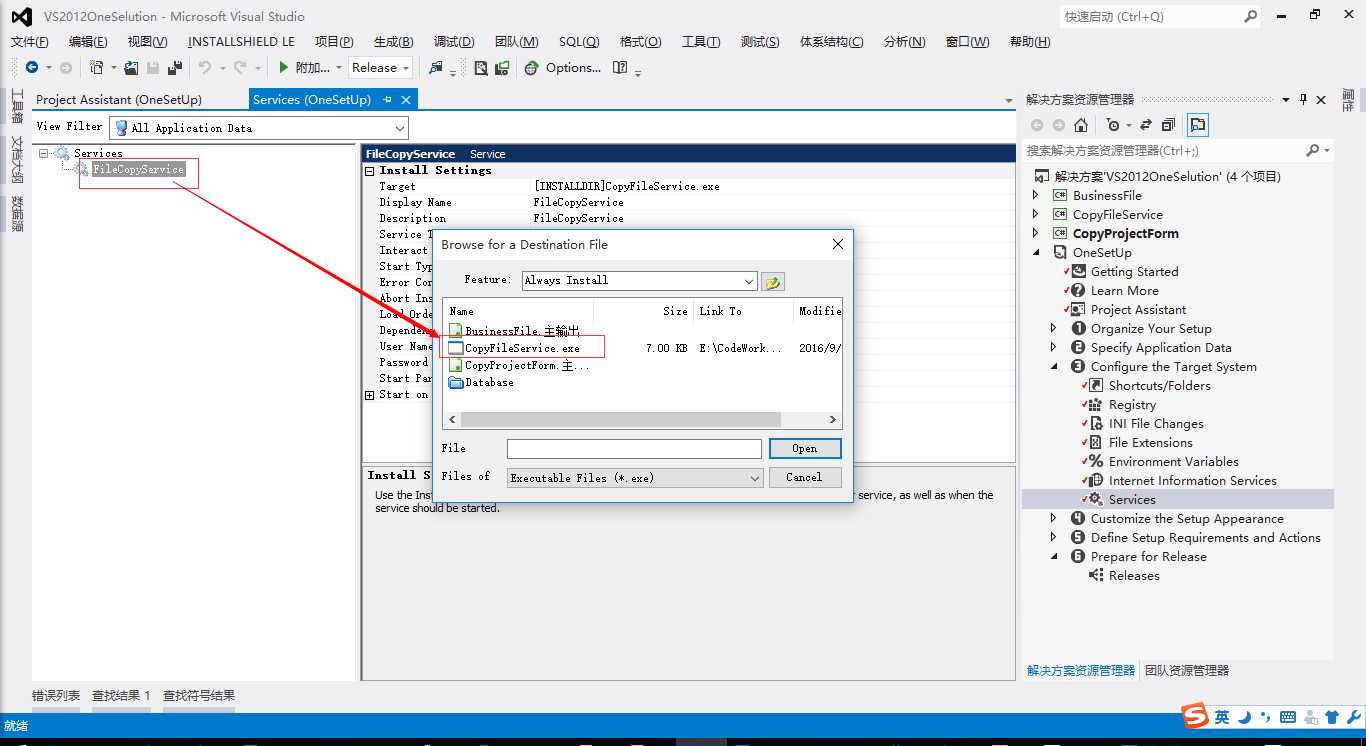The width and height of the screenshot is (1366, 746).
Task: Toggle the Show All Files icon in Solution Explorer
Action: [1198, 125]
